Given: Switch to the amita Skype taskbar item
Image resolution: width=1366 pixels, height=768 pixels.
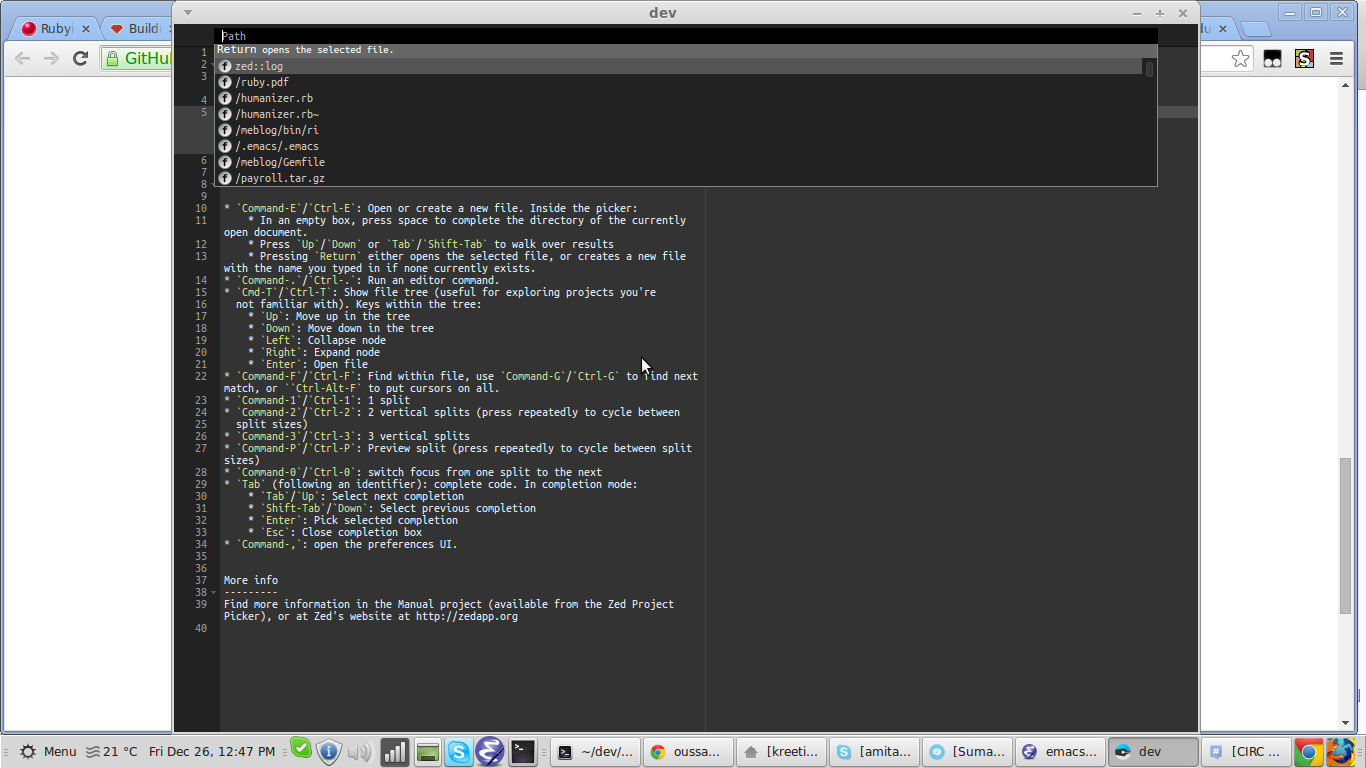Looking at the screenshot, I should [874, 752].
